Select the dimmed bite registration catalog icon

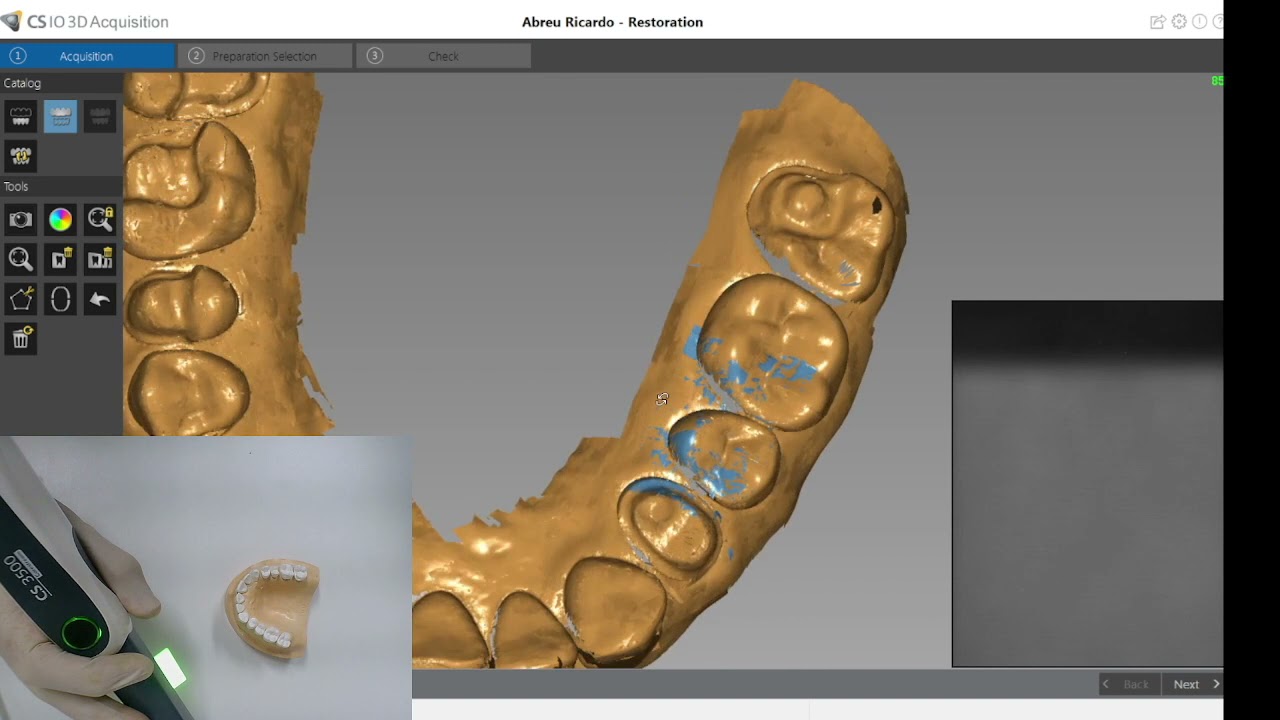(x=100, y=117)
